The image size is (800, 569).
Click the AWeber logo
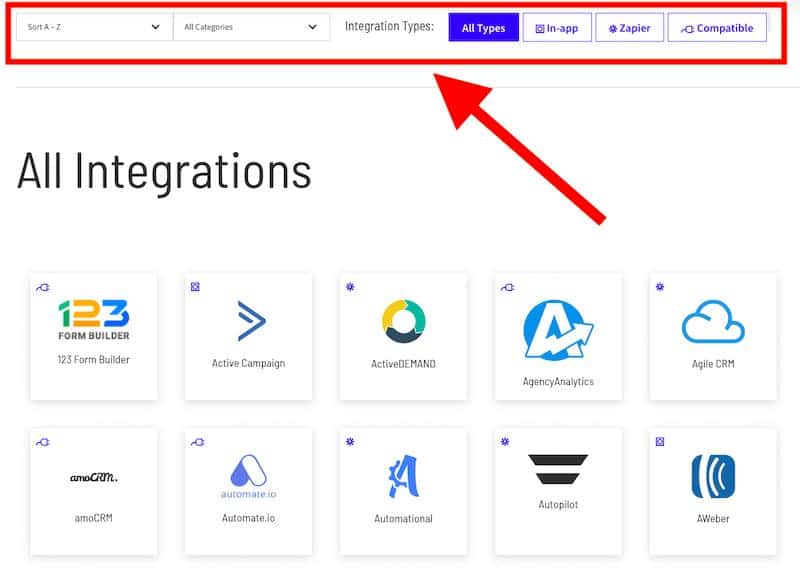pos(713,477)
